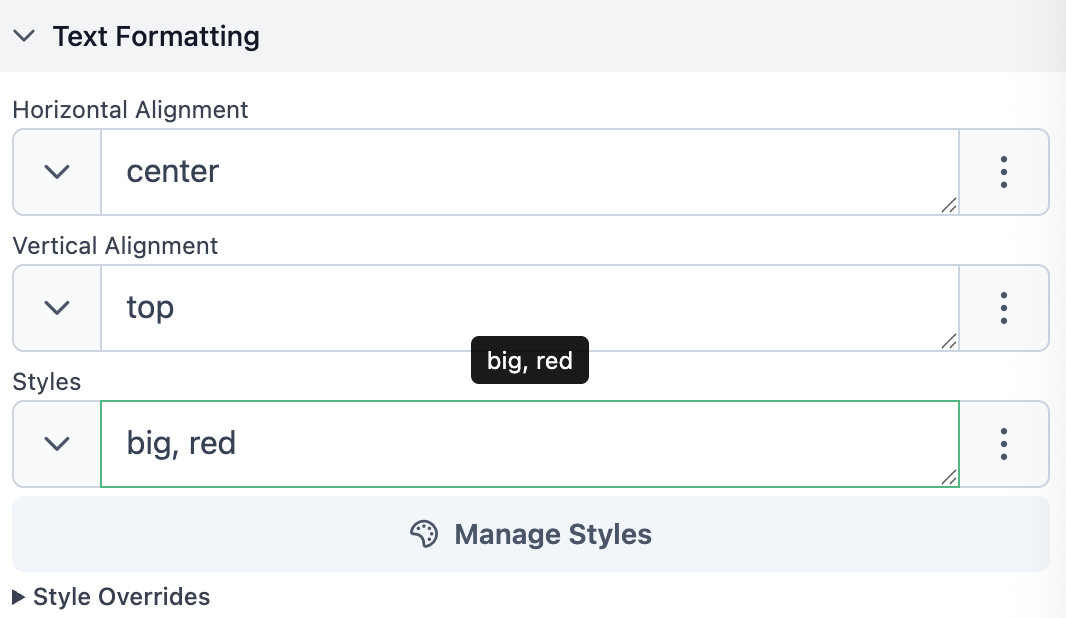
Task: Open the Horizontal Alignment dropdown arrow
Action: [57, 172]
